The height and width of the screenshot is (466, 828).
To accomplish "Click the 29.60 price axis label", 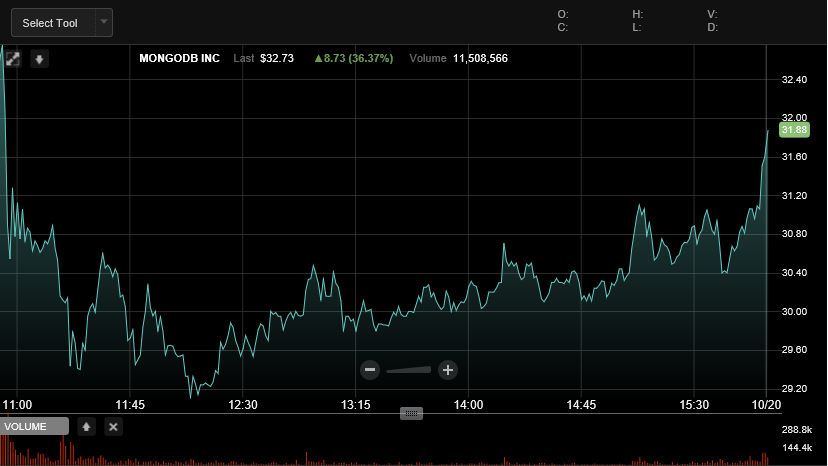I will click(794, 350).
